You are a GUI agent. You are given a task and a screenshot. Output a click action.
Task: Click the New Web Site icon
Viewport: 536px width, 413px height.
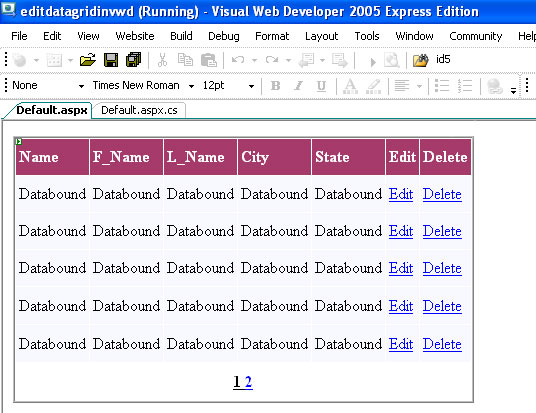[x=20, y=60]
